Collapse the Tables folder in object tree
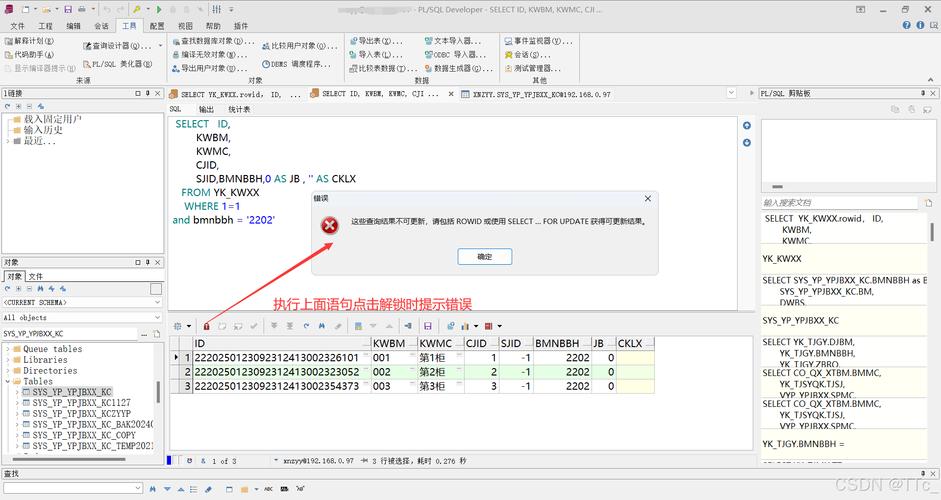This screenshot has width=941, height=500. pyautogui.click(x=7, y=381)
